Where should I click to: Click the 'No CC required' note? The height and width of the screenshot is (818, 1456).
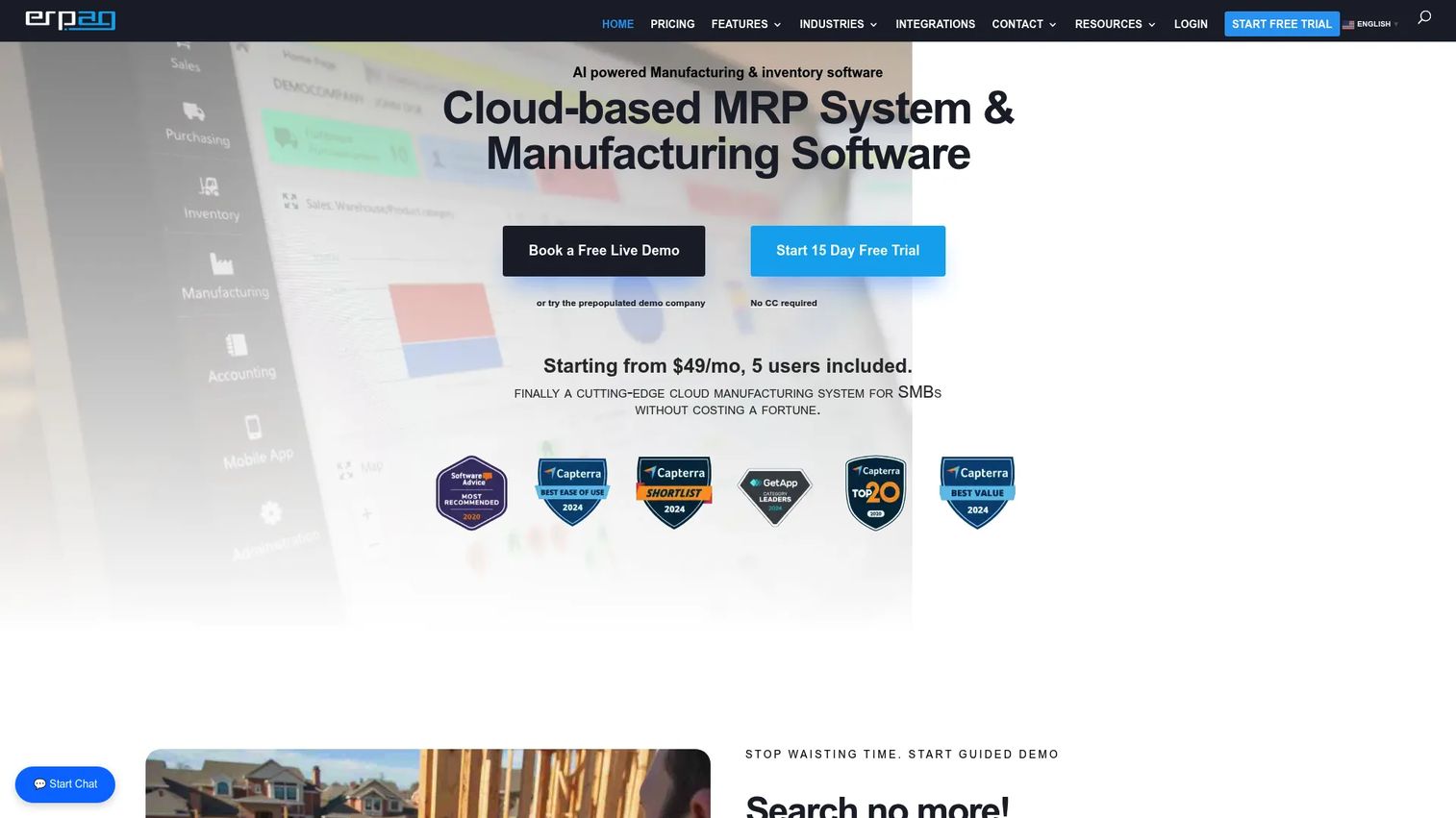784,303
